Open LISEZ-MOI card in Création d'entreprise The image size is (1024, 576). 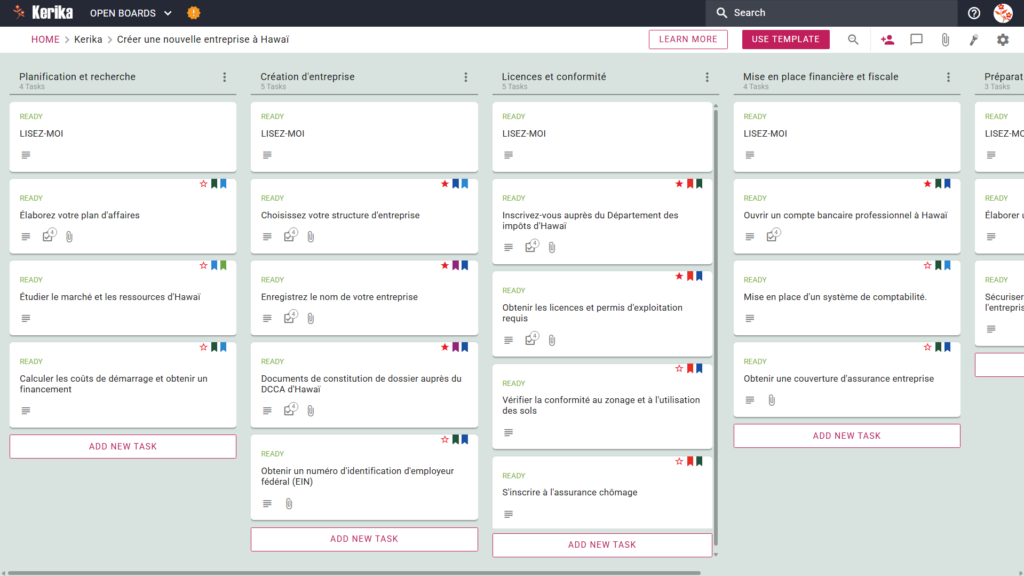[x=364, y=137]
